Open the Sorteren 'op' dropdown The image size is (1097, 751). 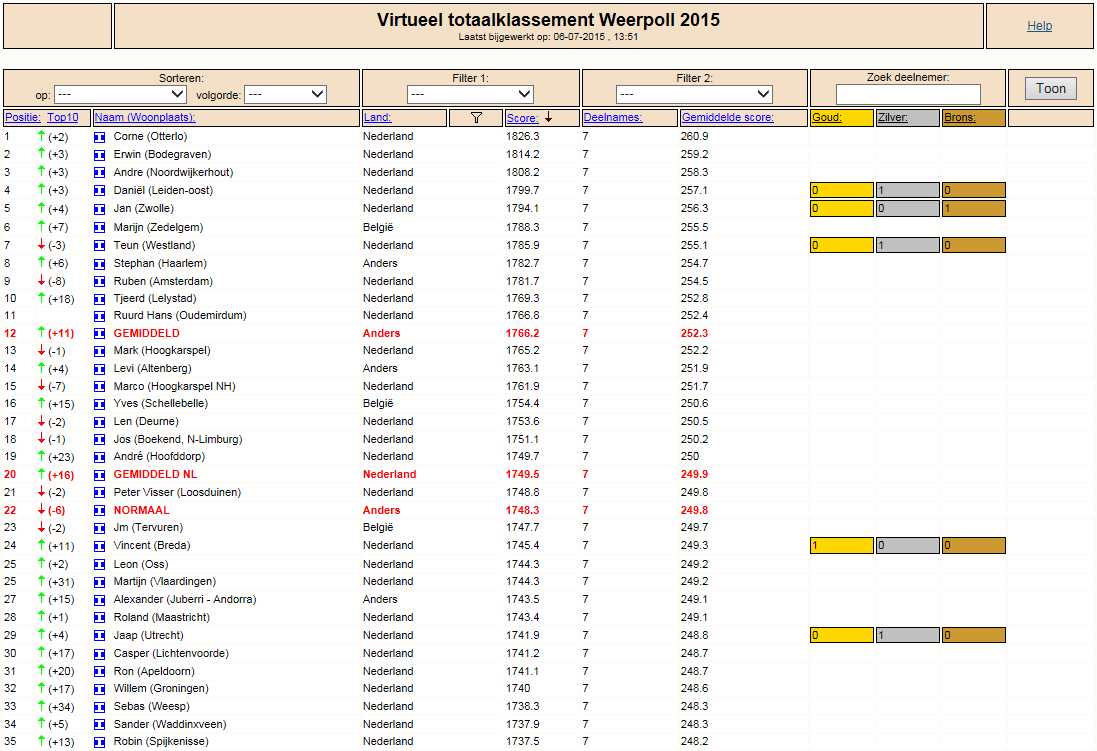coord(120,94)
